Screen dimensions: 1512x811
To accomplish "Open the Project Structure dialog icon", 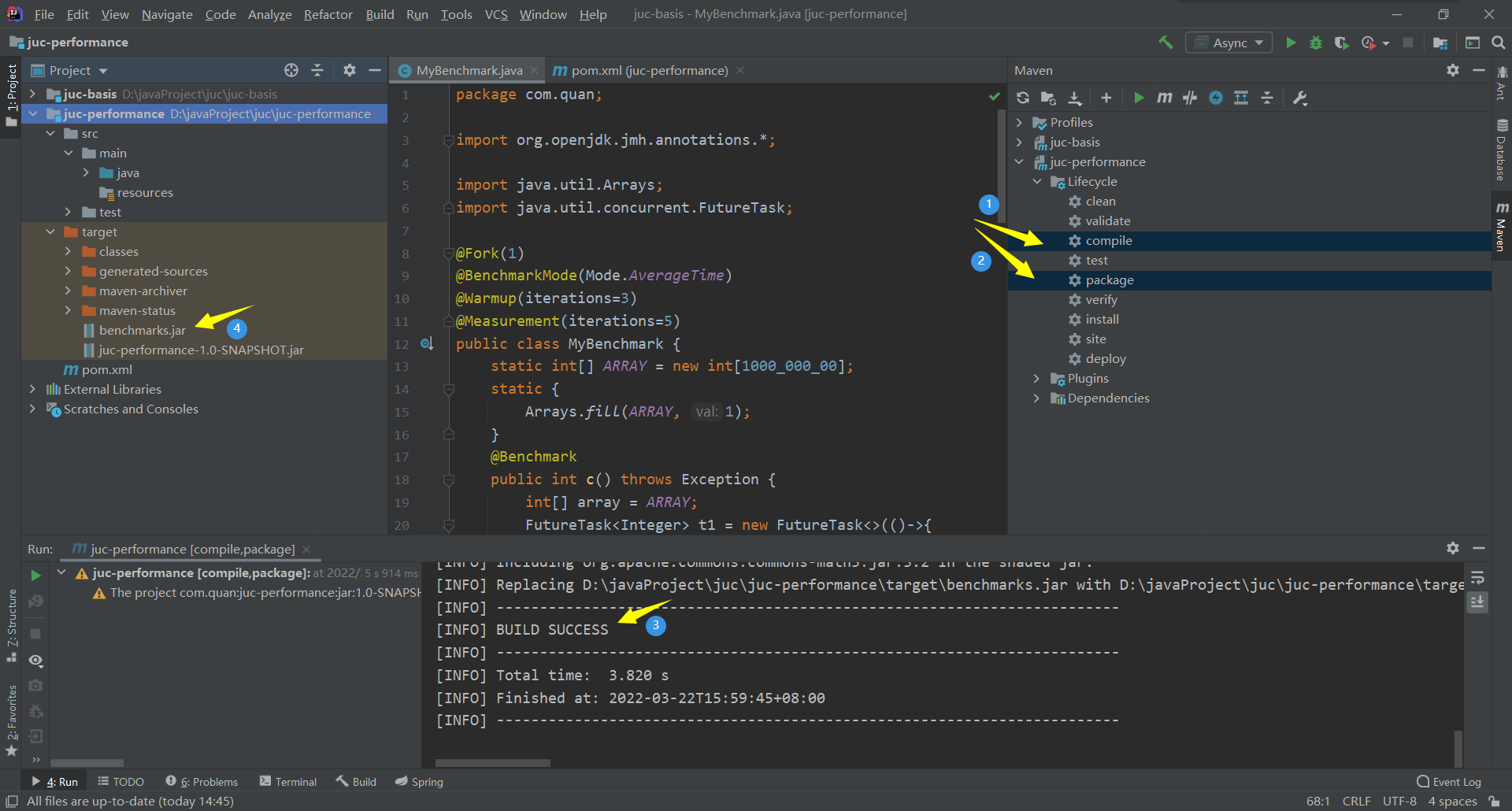I will click(1440, 43).
